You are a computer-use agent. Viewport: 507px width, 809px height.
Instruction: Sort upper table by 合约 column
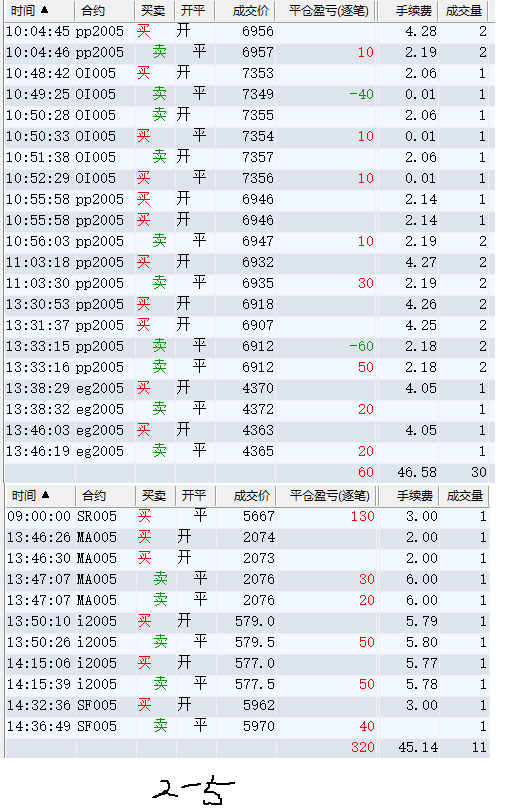[105, 10]
